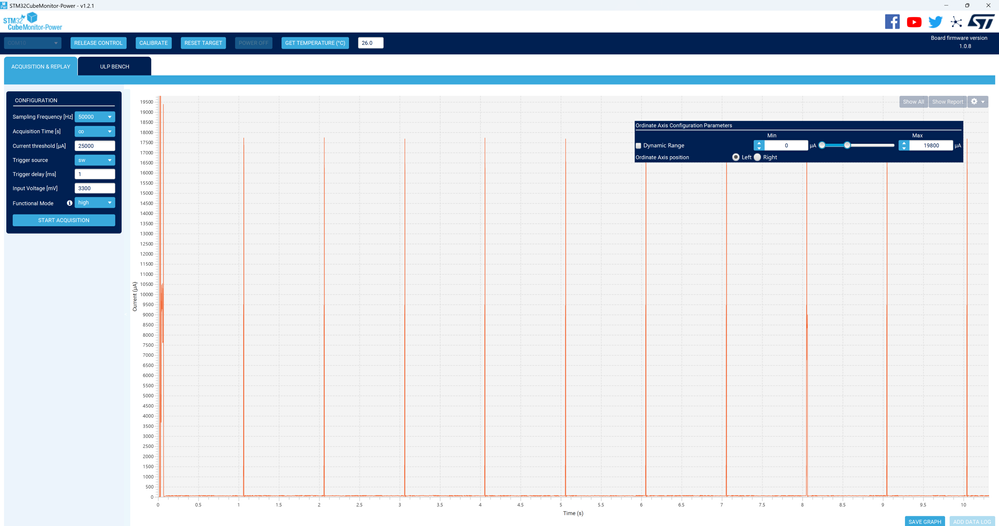This screenshot has width=999, height=526.
Task: Click the app icon in title bar
Action: coord(4,5)
